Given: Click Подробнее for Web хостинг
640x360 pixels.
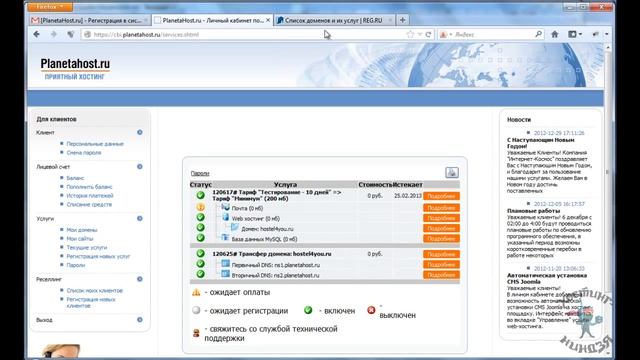Looking at the screenshot, I should click(x=441, y=218).
